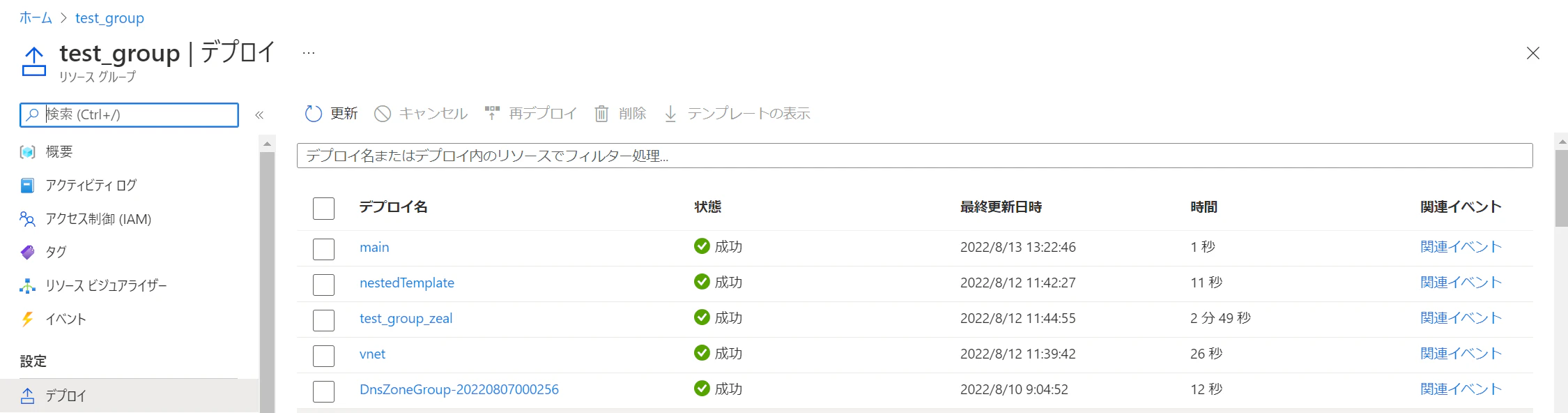The width and height of the screenshot is (1568, 413).
Task: Click the テンプレートの表示 download icon
Action: 670,114
